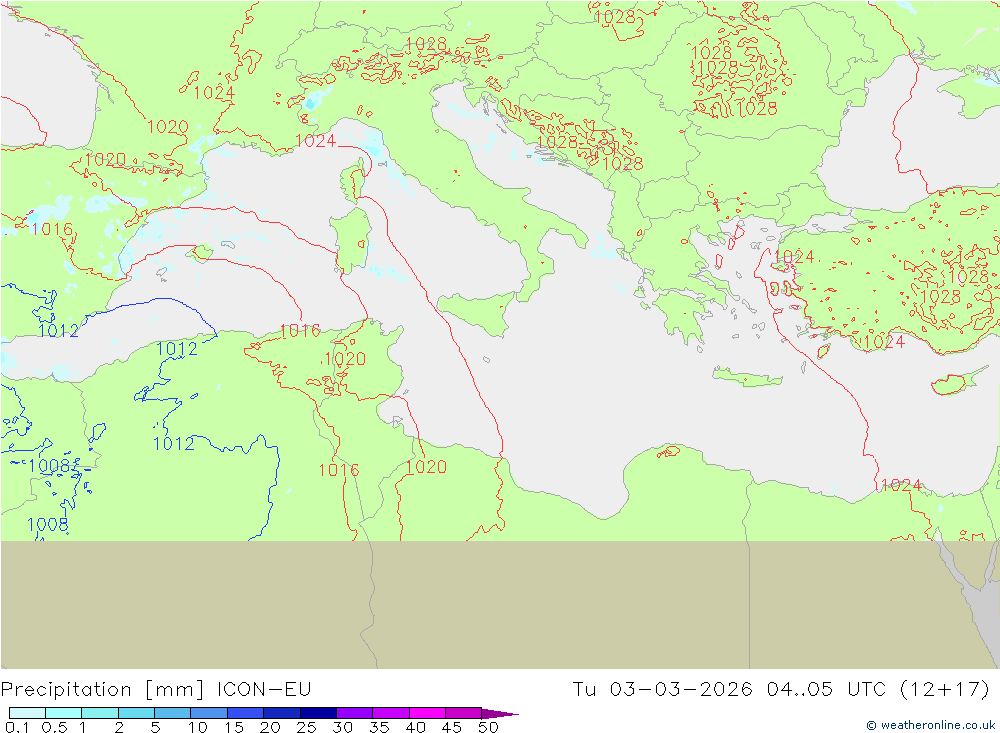Click the red 1024 label on Turkey's south coast

[x=884, y=342]
